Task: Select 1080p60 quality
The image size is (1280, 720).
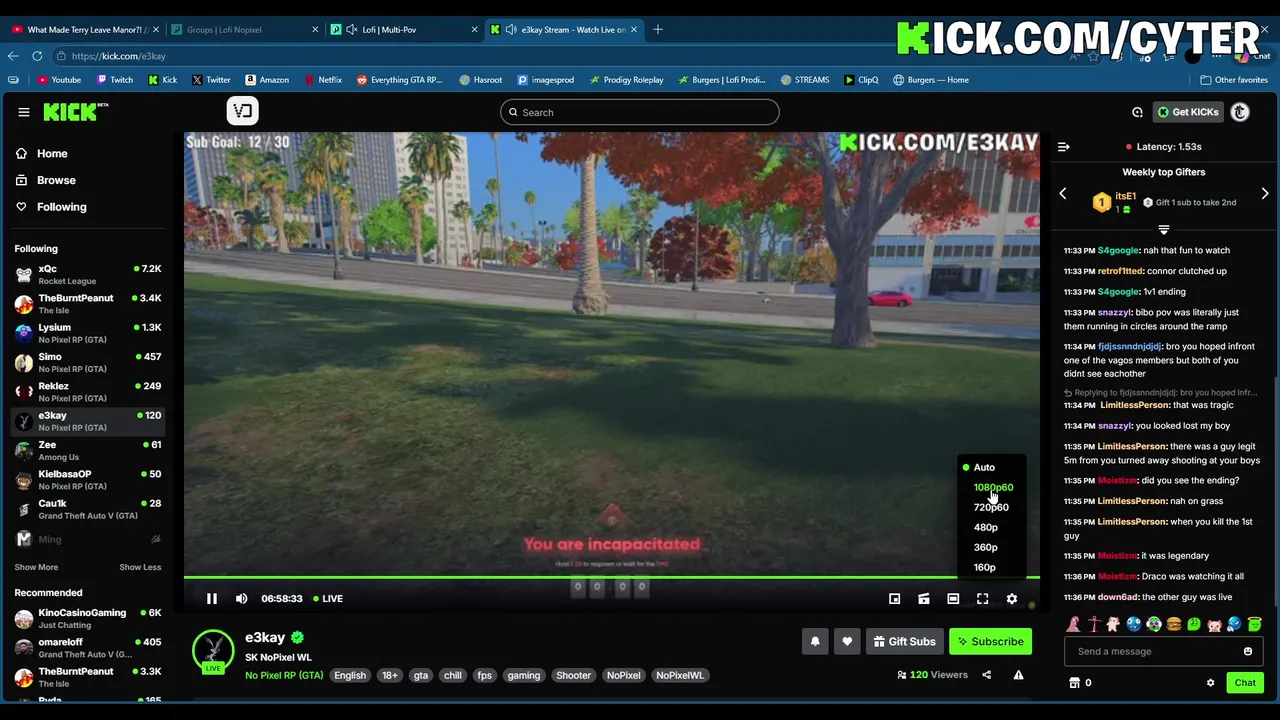Action: tap(993, 487)
